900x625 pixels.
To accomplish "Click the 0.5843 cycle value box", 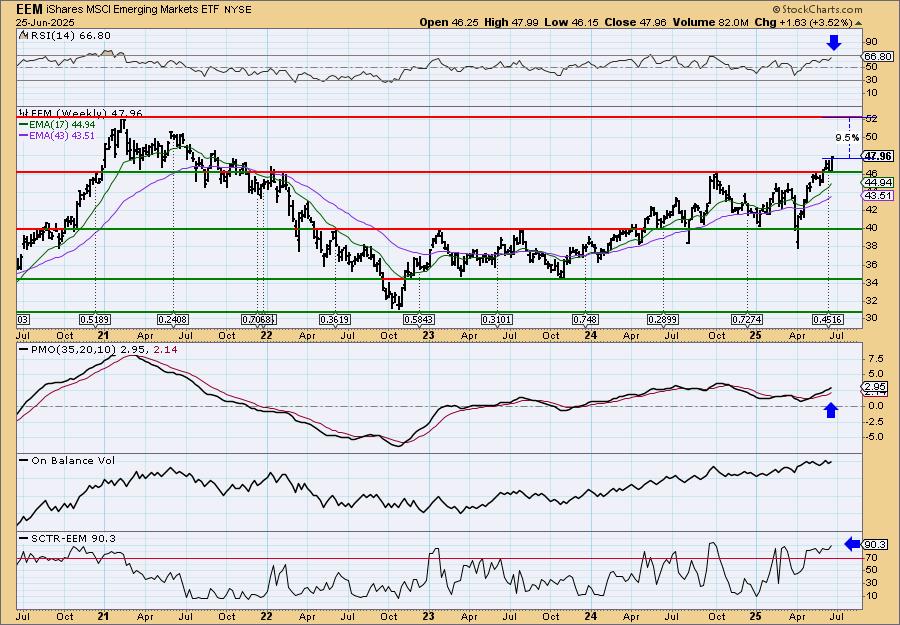I will [419, 320].
